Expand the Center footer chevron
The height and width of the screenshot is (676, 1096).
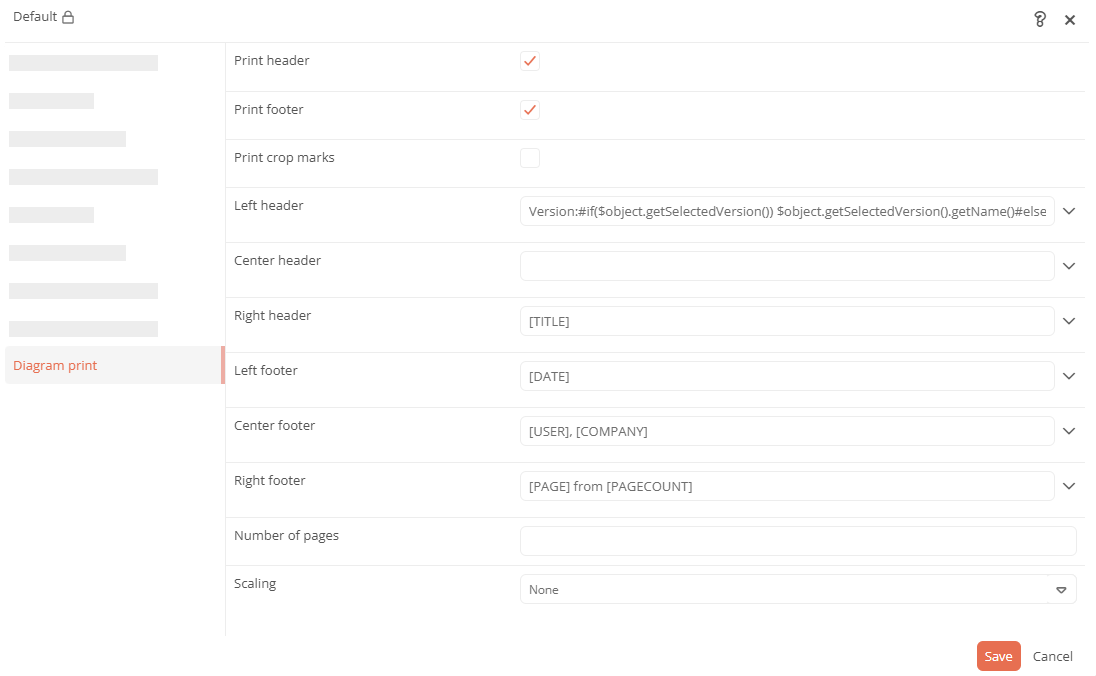[1069, 431]
